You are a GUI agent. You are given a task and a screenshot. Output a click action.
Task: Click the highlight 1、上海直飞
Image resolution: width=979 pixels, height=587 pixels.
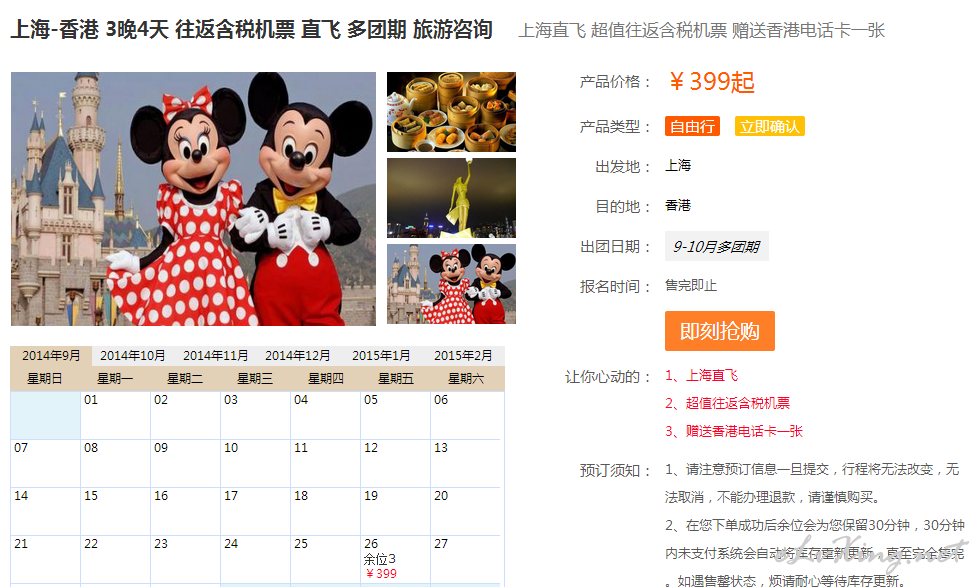pyautogui.click(x=701, y=375)
